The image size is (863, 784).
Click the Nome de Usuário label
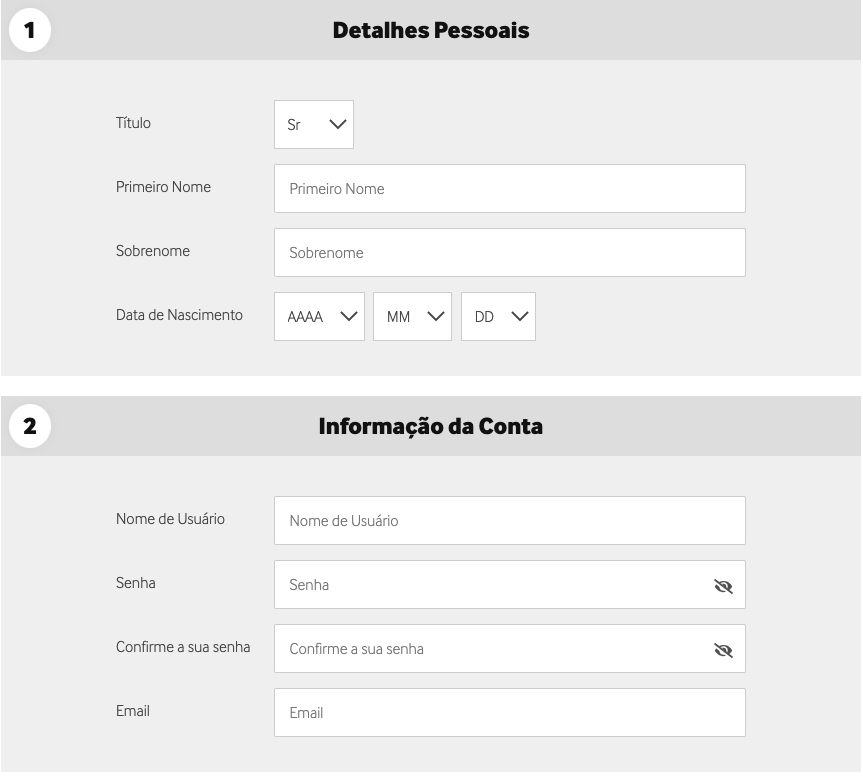click(170, 519)
